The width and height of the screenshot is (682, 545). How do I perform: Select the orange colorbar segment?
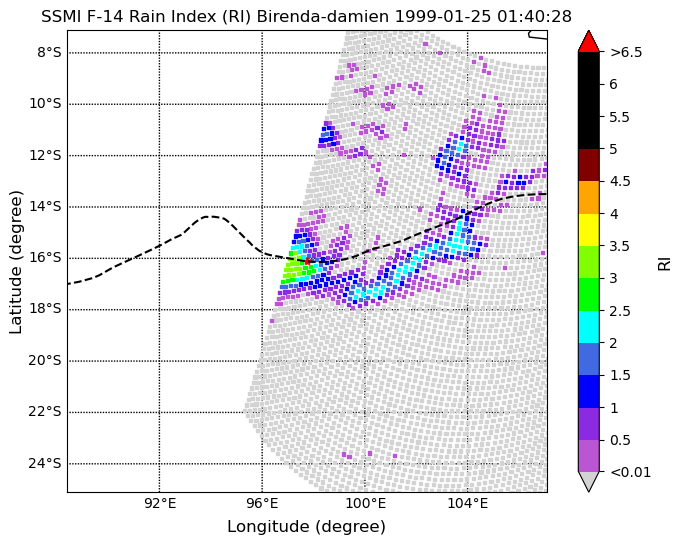pos(588,197)
